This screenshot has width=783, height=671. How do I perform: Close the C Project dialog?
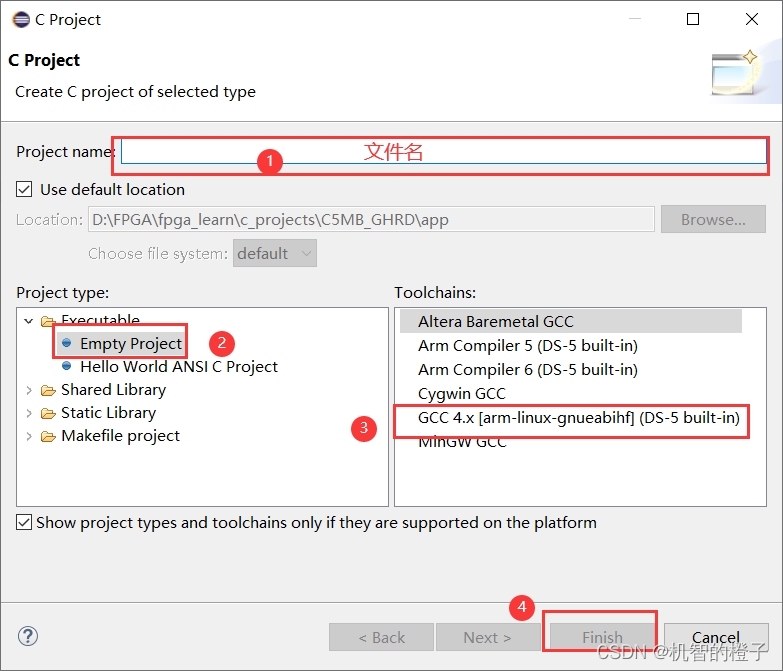click(x=752, y=19)
